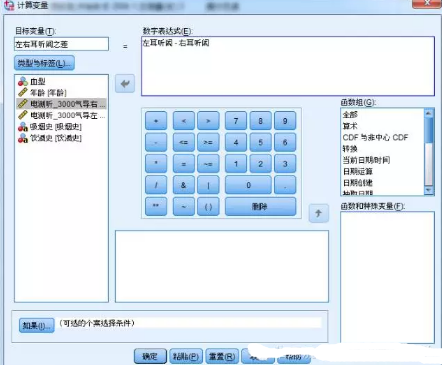Click the parentheses ( ) keypad button
Viewport: 442px width, 365px height.
pos(208,206)
